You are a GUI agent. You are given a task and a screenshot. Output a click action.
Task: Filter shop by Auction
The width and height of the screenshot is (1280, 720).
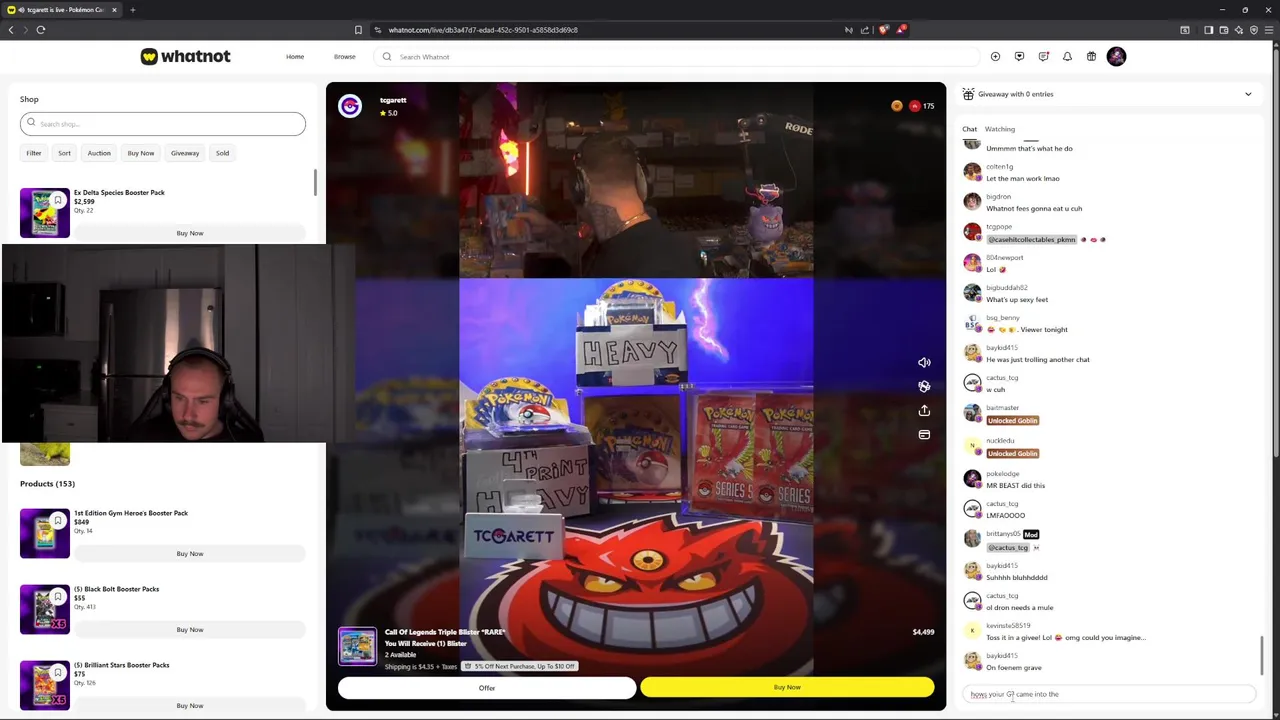(99, 153)
